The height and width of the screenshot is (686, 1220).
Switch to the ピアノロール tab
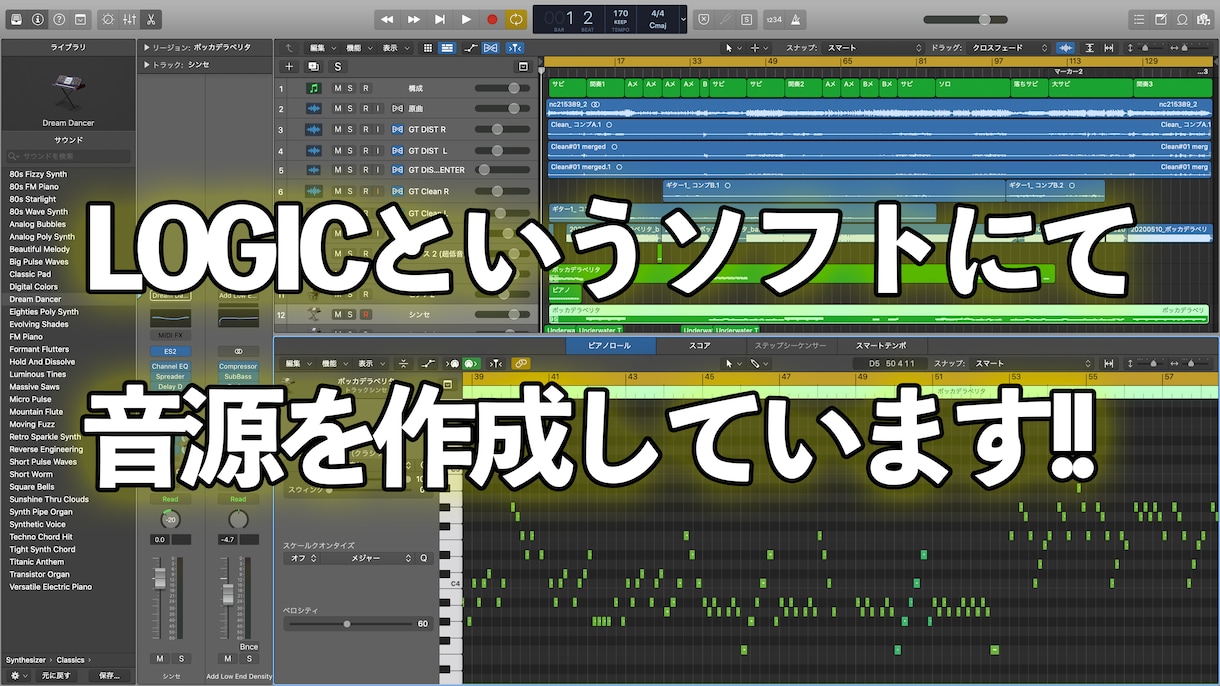point(610,345)
